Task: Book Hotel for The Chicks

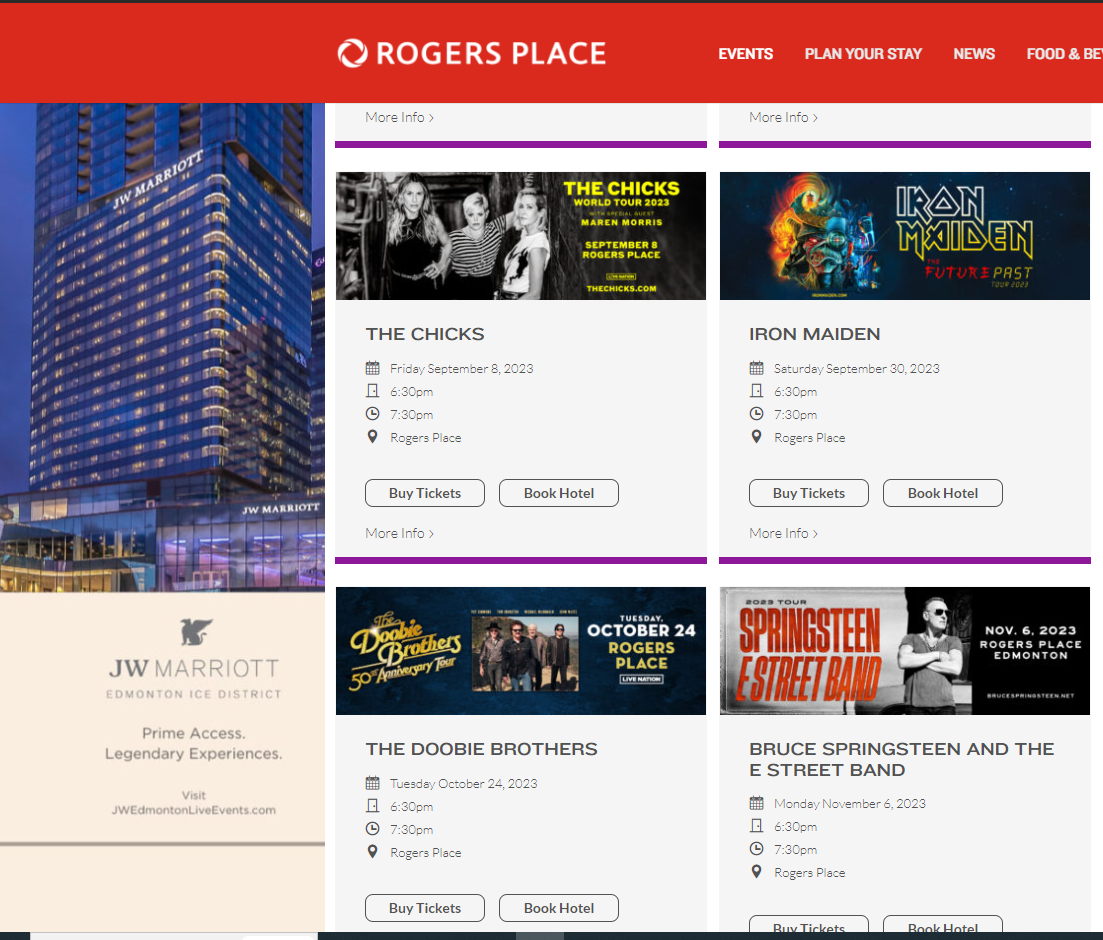Action: (x=559, y=493)
